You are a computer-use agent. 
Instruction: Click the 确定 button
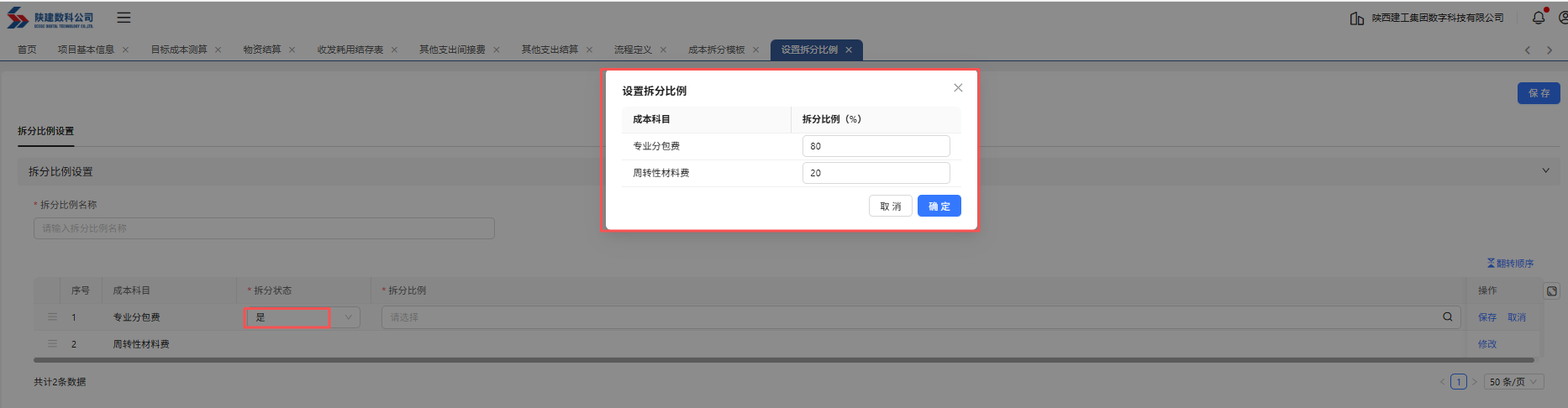point(939,207)
